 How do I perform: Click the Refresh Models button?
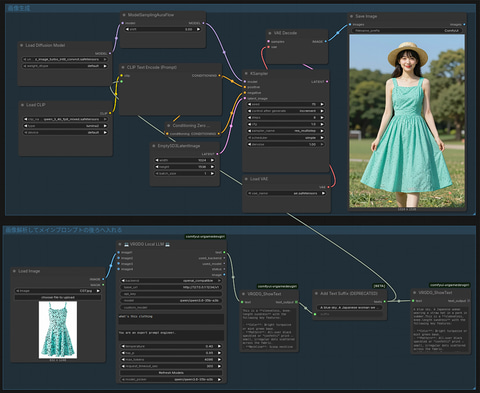[x=171, y=373]
